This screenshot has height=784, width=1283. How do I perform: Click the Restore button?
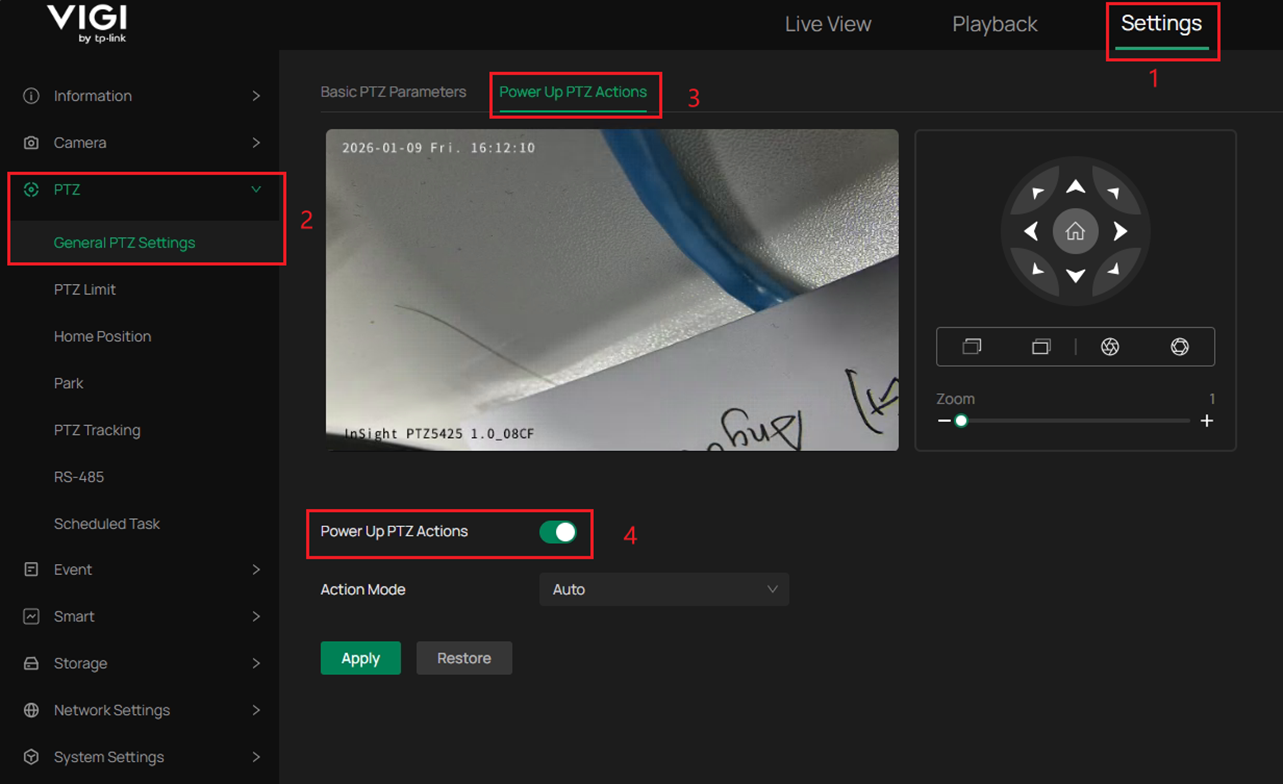tap(464, 658)
